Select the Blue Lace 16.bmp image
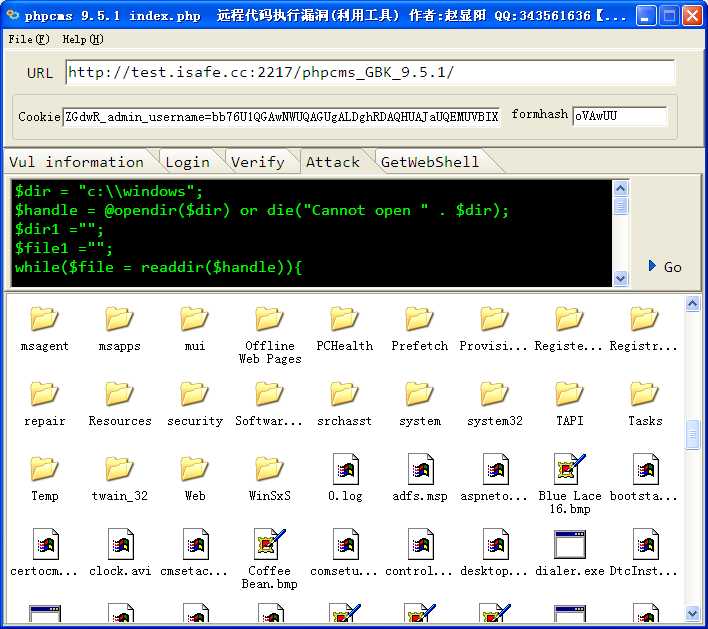708x629 pixels. pyautogui.click(x=569, y=469)
